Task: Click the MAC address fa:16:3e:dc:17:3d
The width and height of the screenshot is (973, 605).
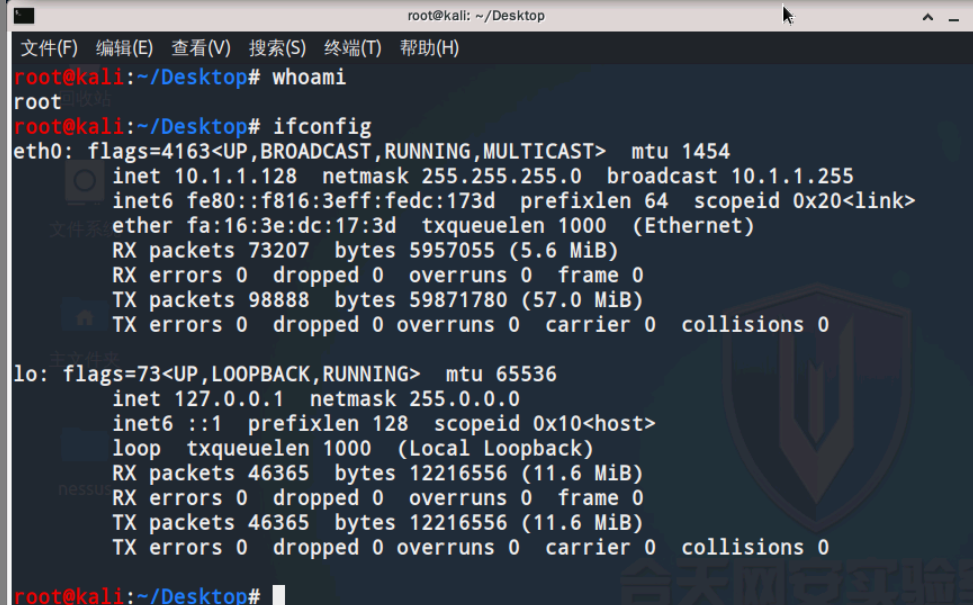Action: [x=291, y=226]
